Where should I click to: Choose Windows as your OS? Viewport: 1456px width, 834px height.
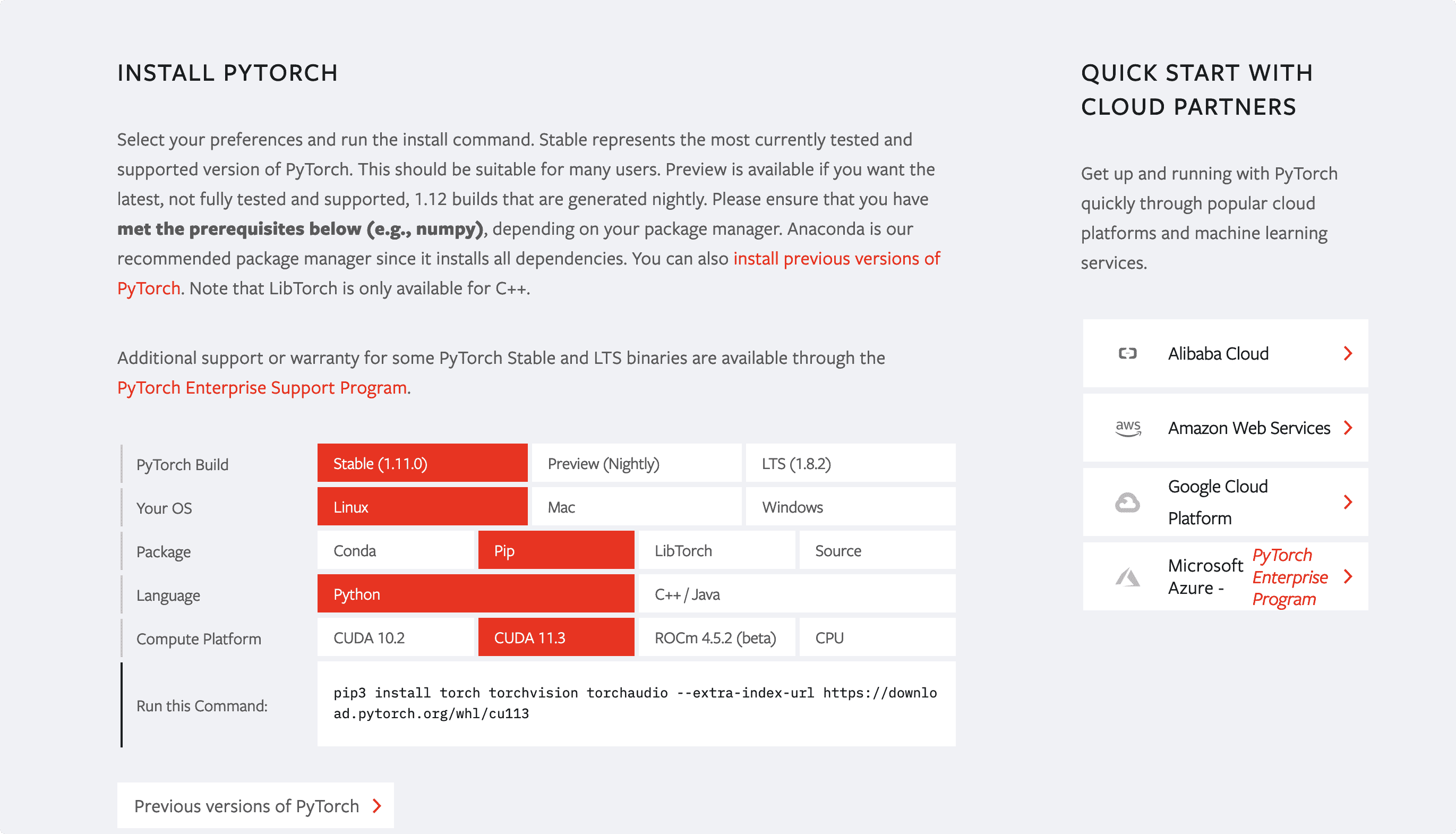(851, 507)
